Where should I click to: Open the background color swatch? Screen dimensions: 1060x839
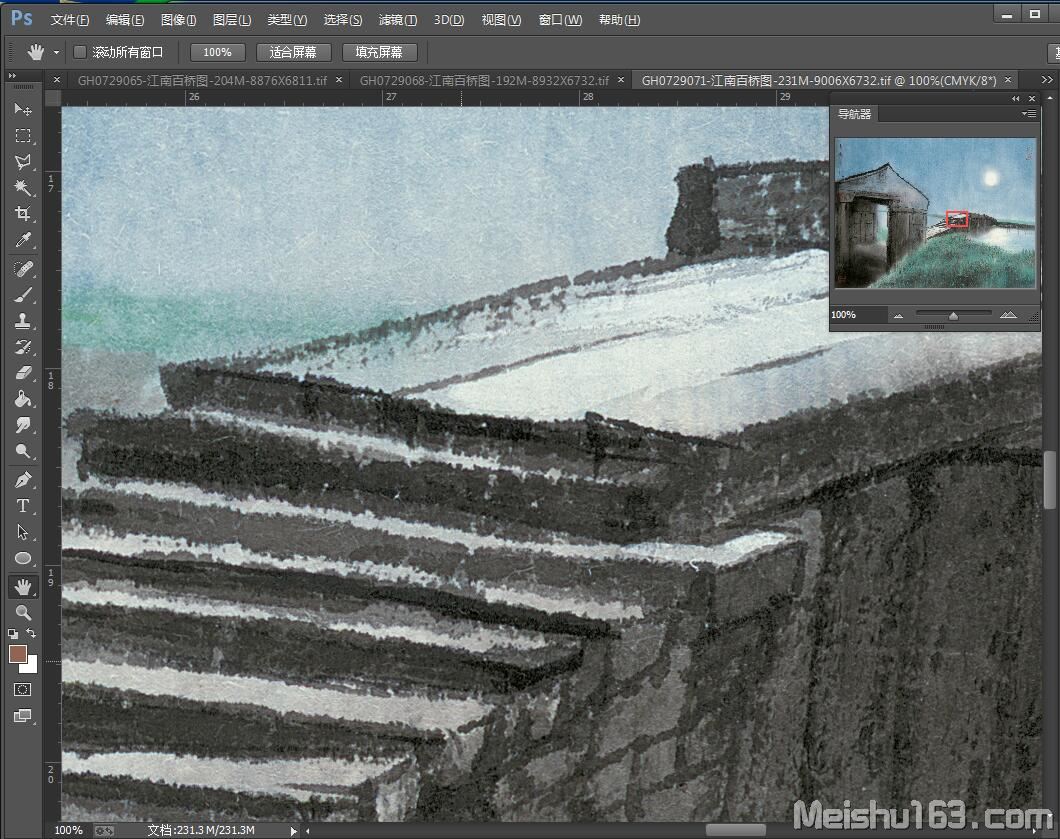point(31,665)
